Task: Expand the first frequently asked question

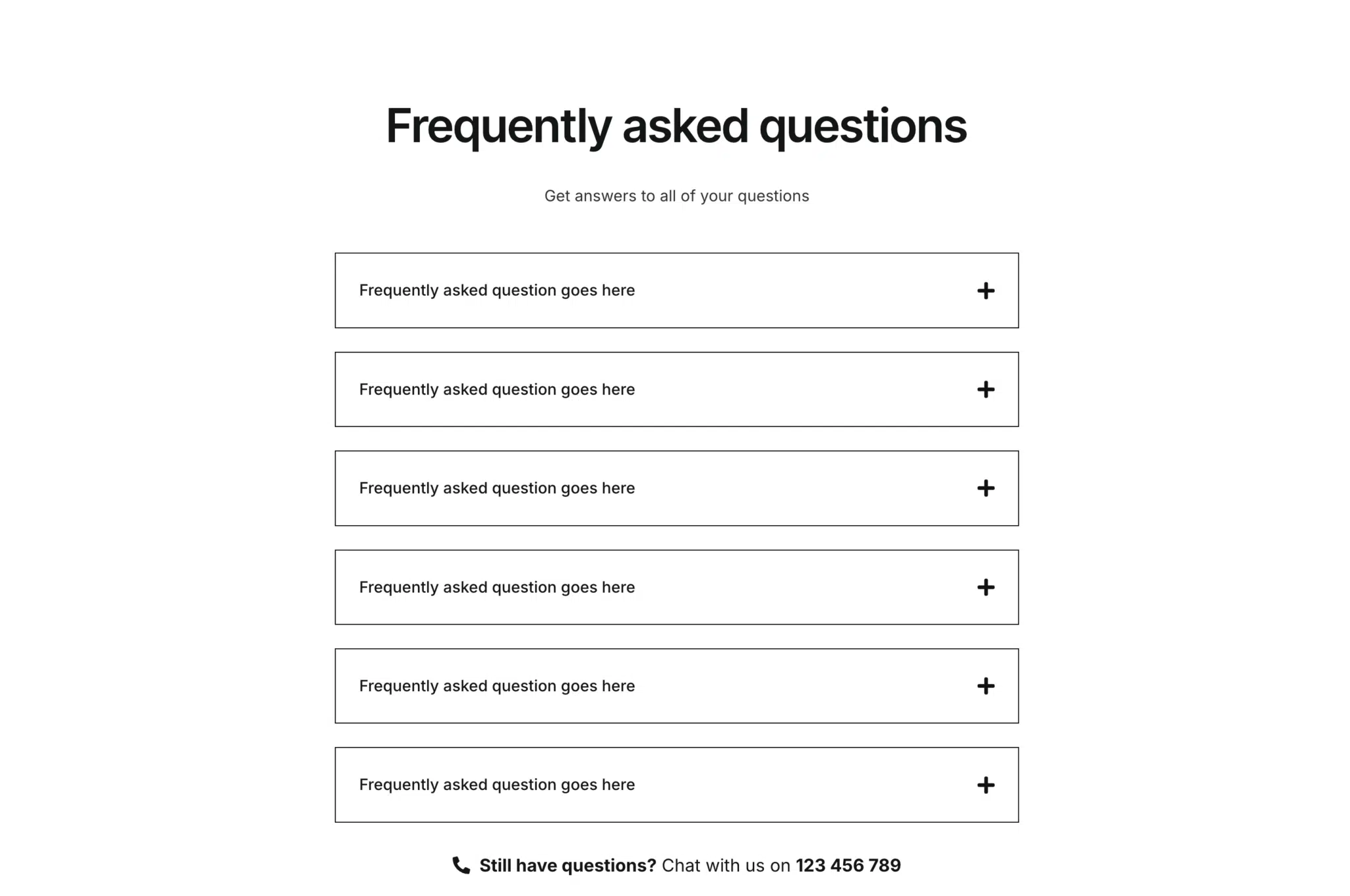Action: coord(675,291)
